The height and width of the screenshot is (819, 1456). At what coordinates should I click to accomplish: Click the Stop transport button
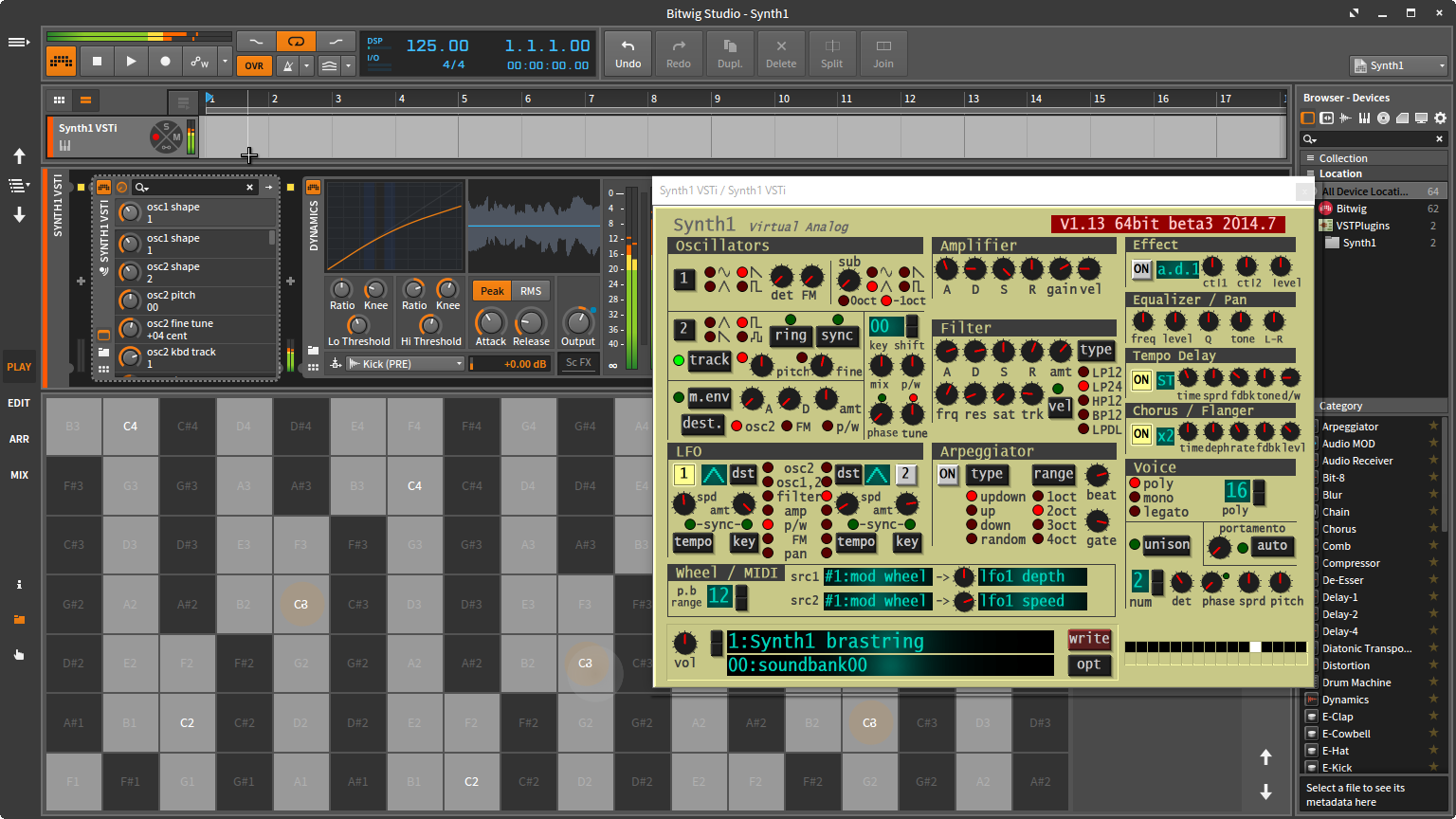pyautogui.click(x=97, y=62)
